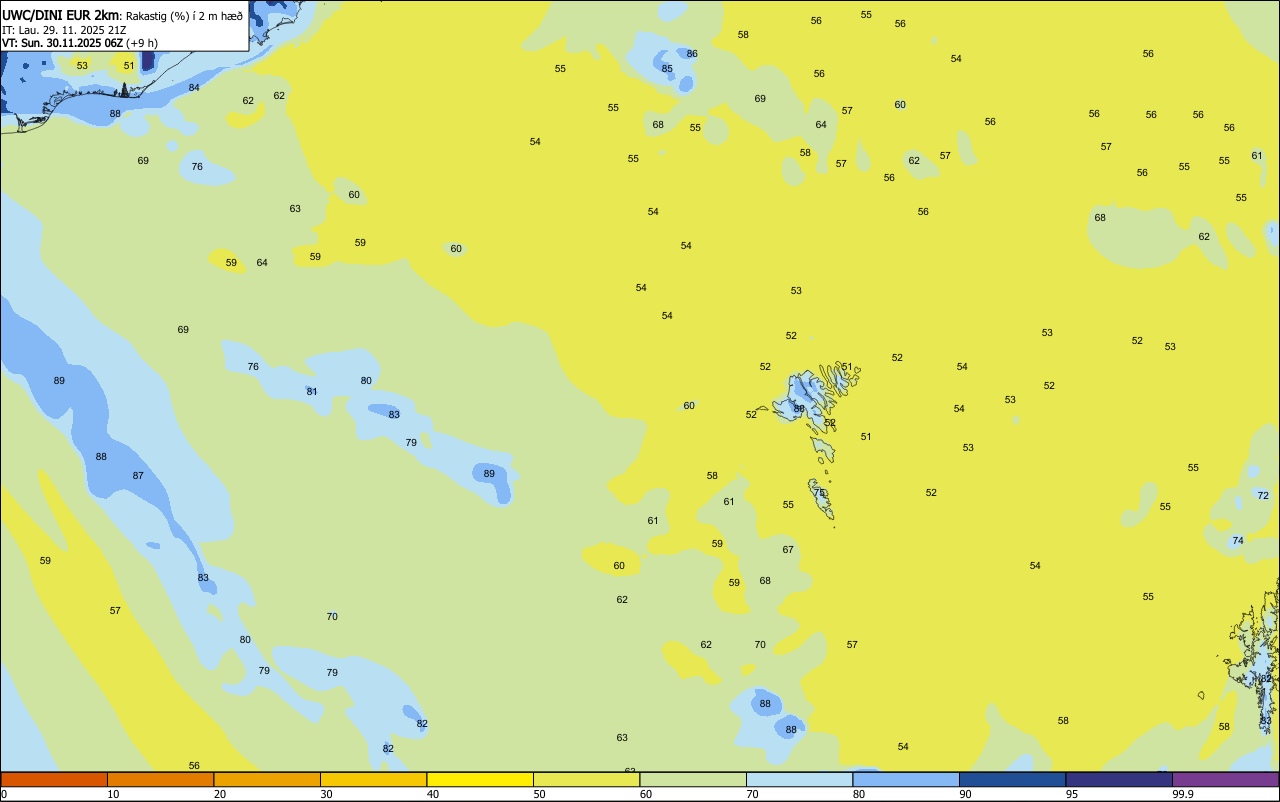This screenshot has width=1280, height=802.
Task: Click the '90' label on the legend
Action: [965, 794]
